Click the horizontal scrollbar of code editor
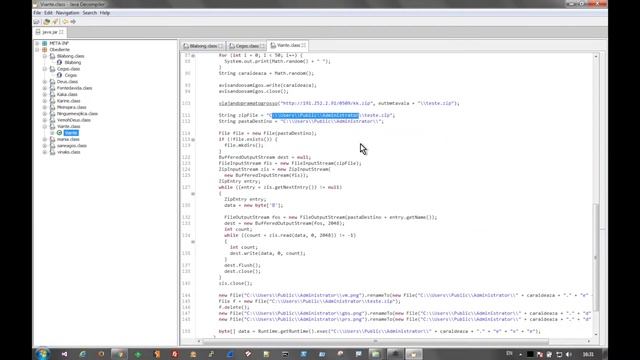The height and width of the screenshot is (360, 640). (x=376, y=341)
